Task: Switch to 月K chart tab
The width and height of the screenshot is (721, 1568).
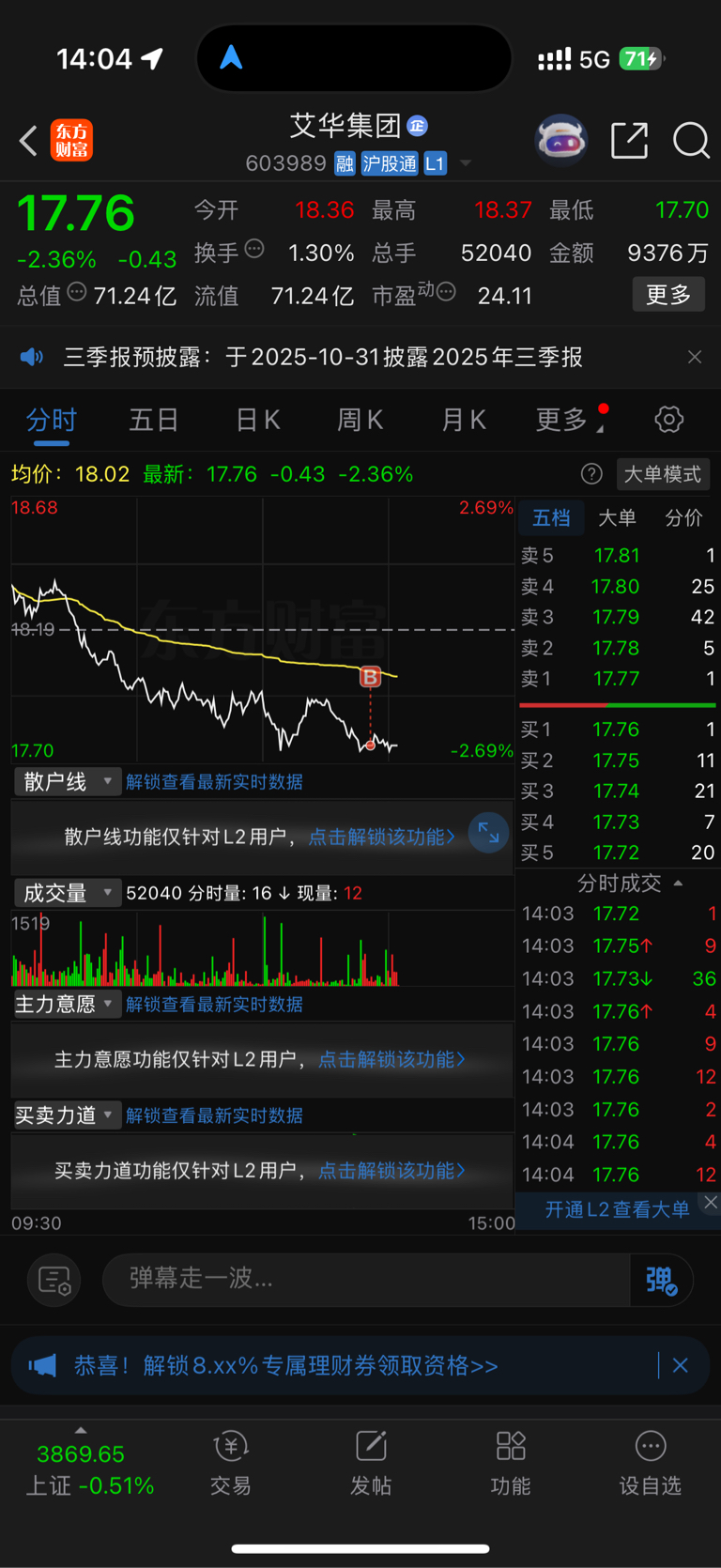Action: [x=464, y=420]
